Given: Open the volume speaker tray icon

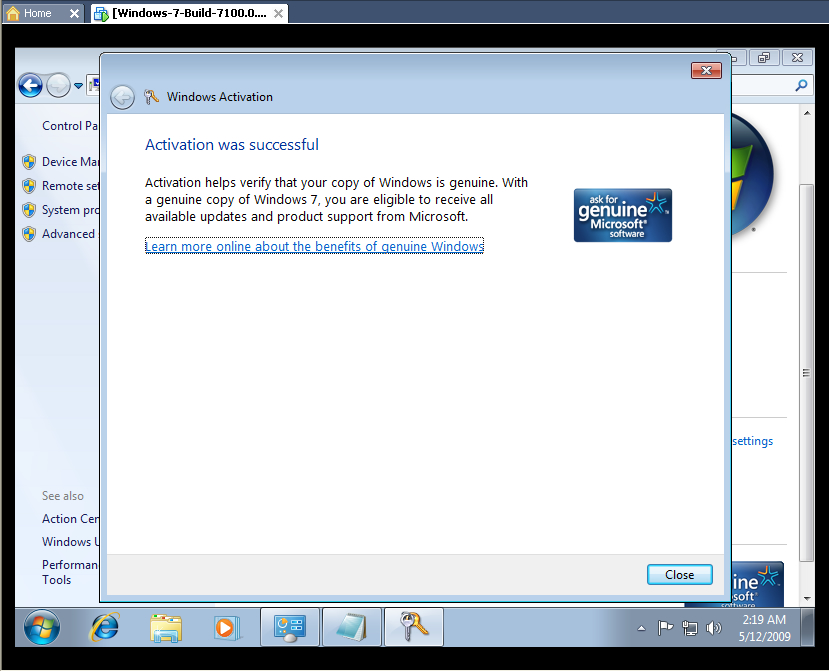Looking at the screenshot, I should (713, 628).
